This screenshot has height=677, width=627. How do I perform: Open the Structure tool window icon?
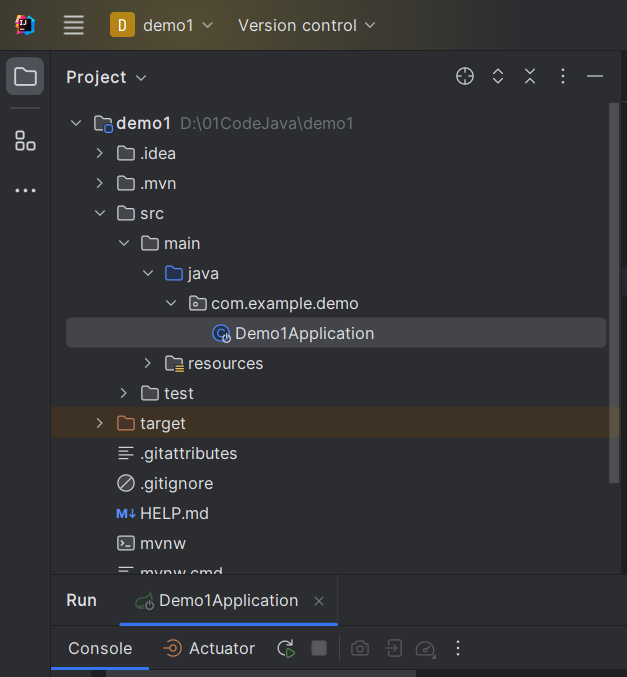click(25, 140)
